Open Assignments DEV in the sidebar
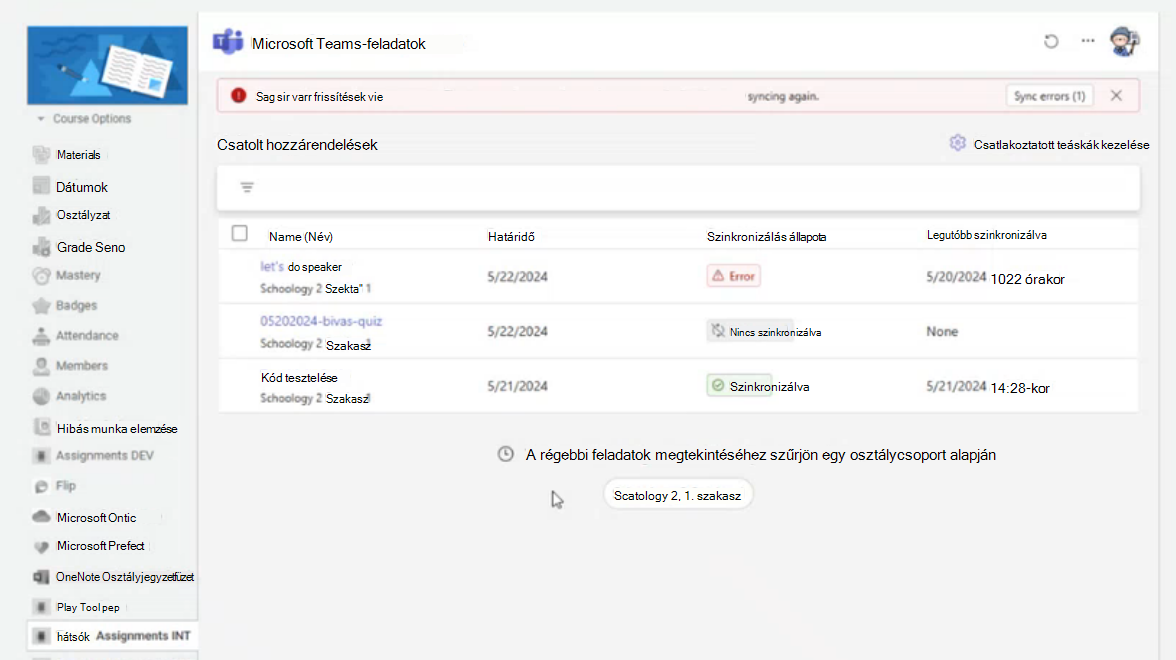The height and width of the screenshot is (660, 1176). (104, 455)
